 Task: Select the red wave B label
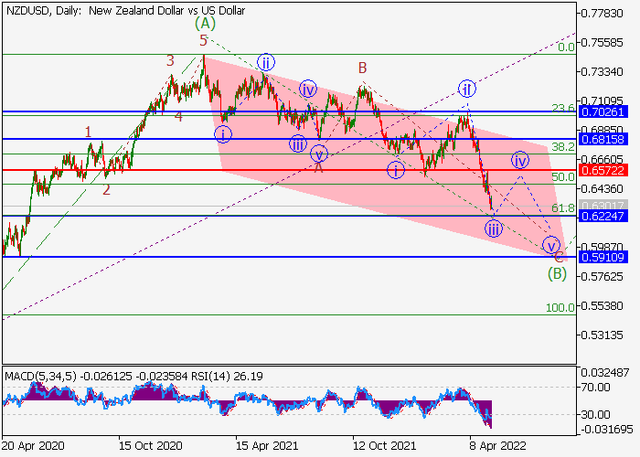tap(363, 68)
